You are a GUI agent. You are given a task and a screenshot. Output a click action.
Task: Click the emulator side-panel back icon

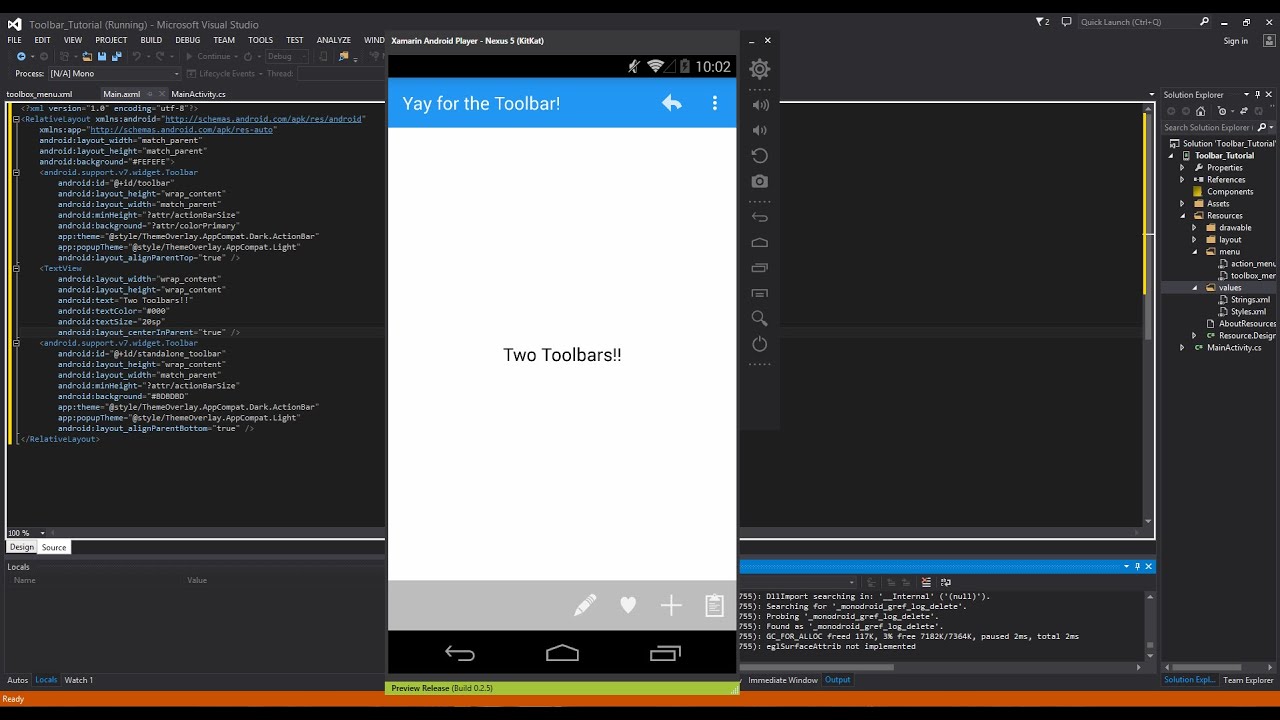tap(760, 217)
